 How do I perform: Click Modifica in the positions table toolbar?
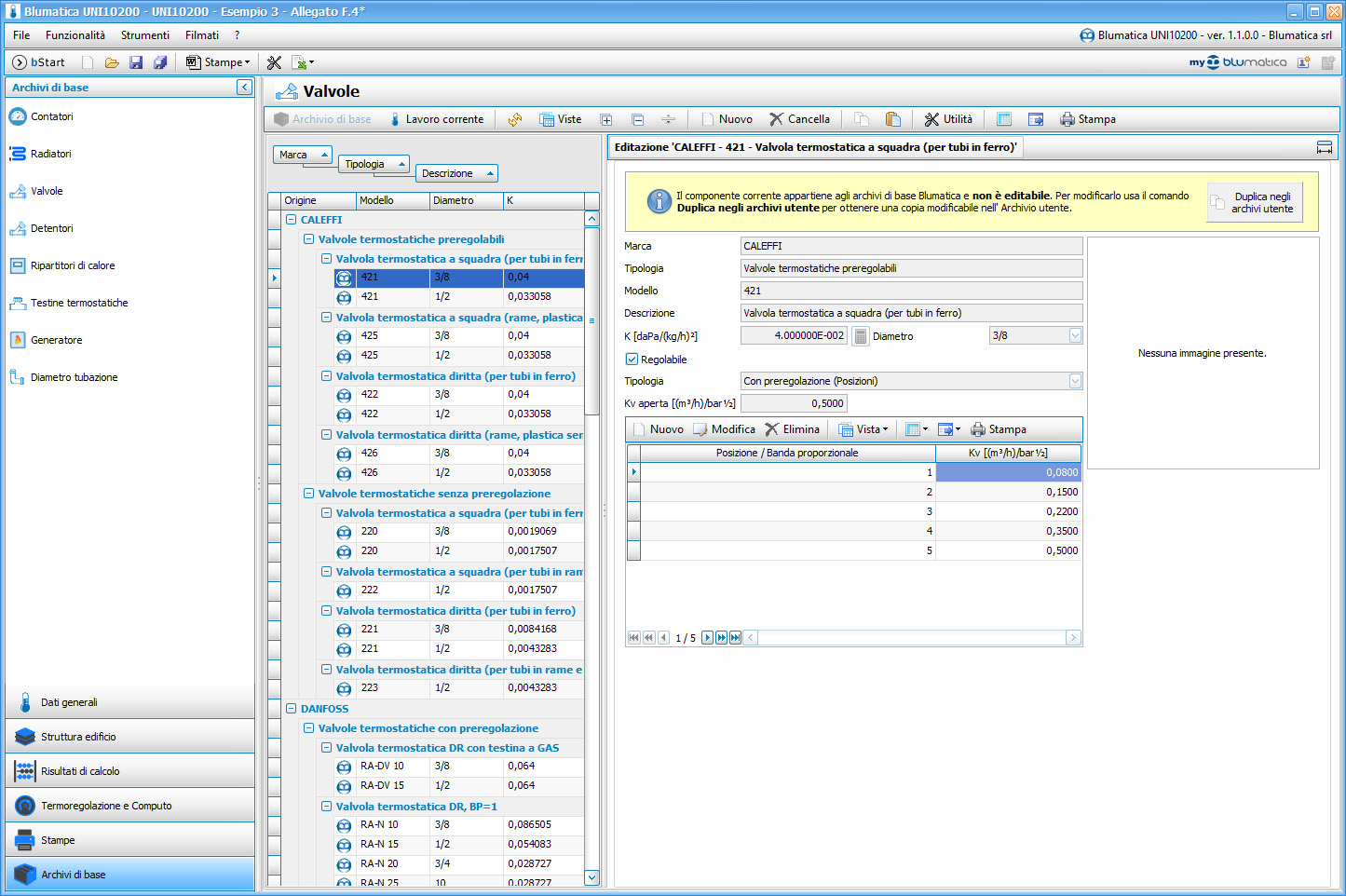click(x=724, y=429)
